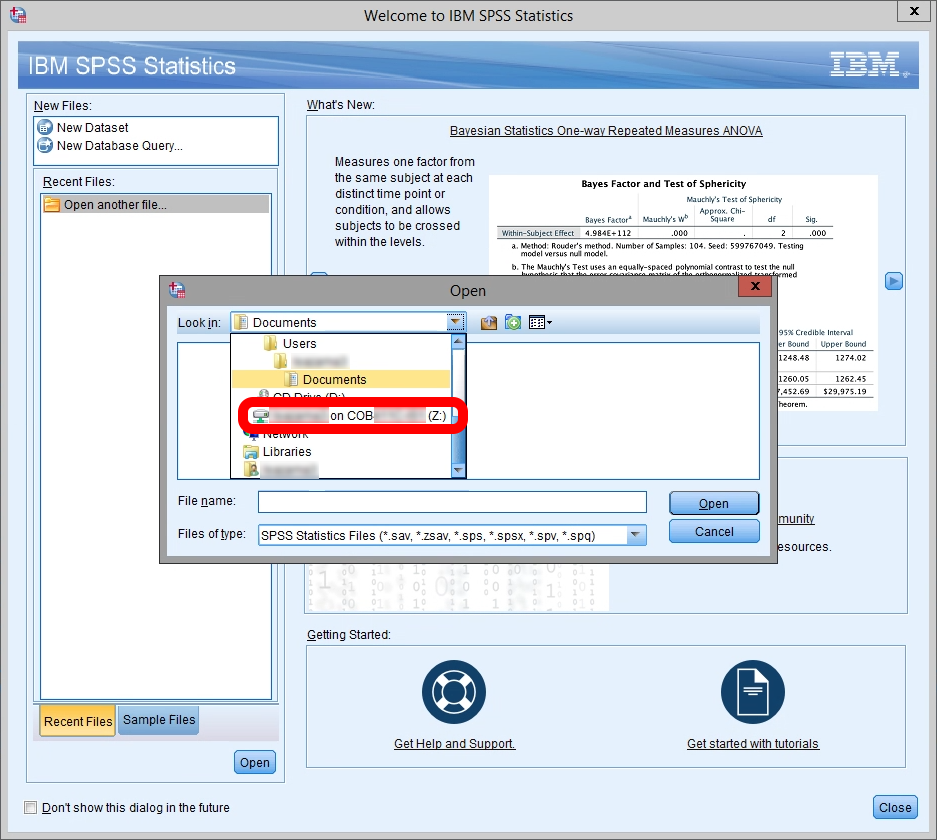Toggle Don't show this dialog checkbox
The width and height of the screenshot is (937, 840).
pos(30,808)
